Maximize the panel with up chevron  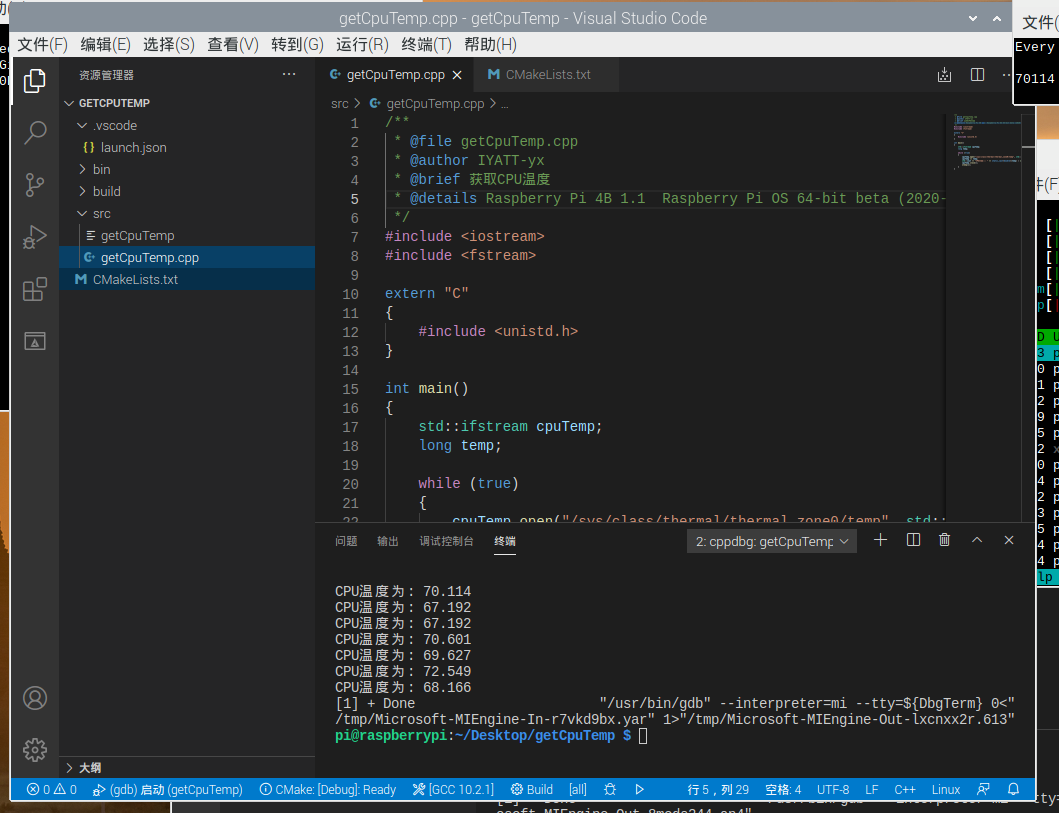(x=977, y=540)
